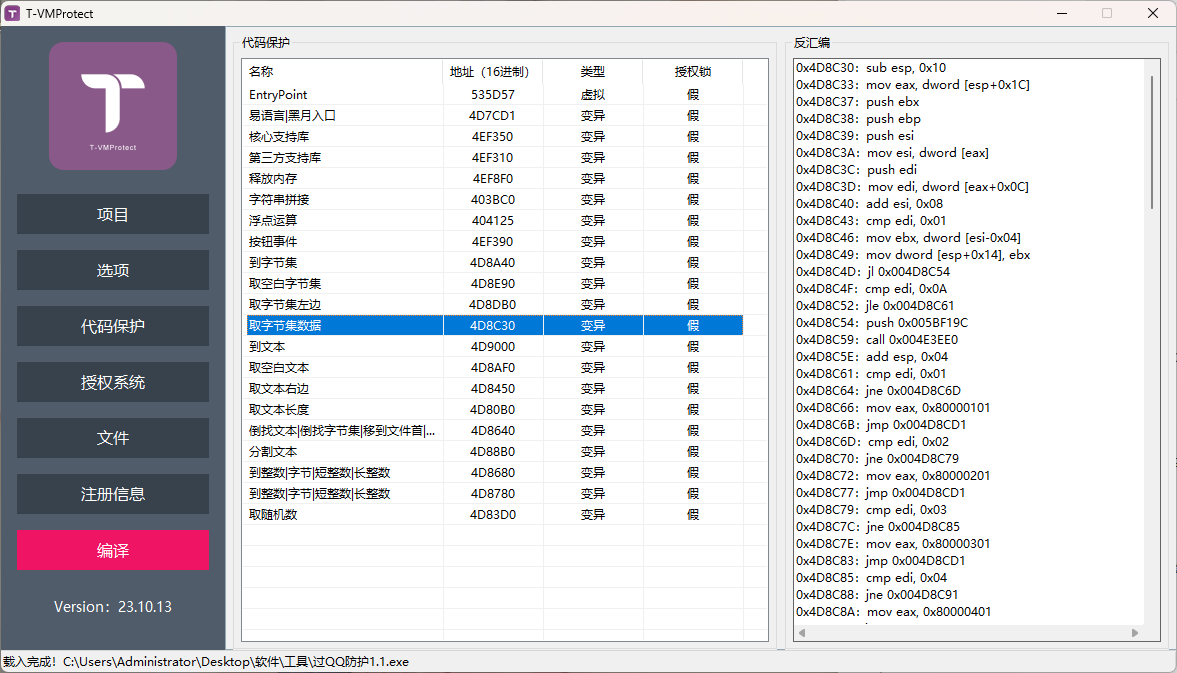
Task: Go to the 授权系统 page
Action: [113, 383]
